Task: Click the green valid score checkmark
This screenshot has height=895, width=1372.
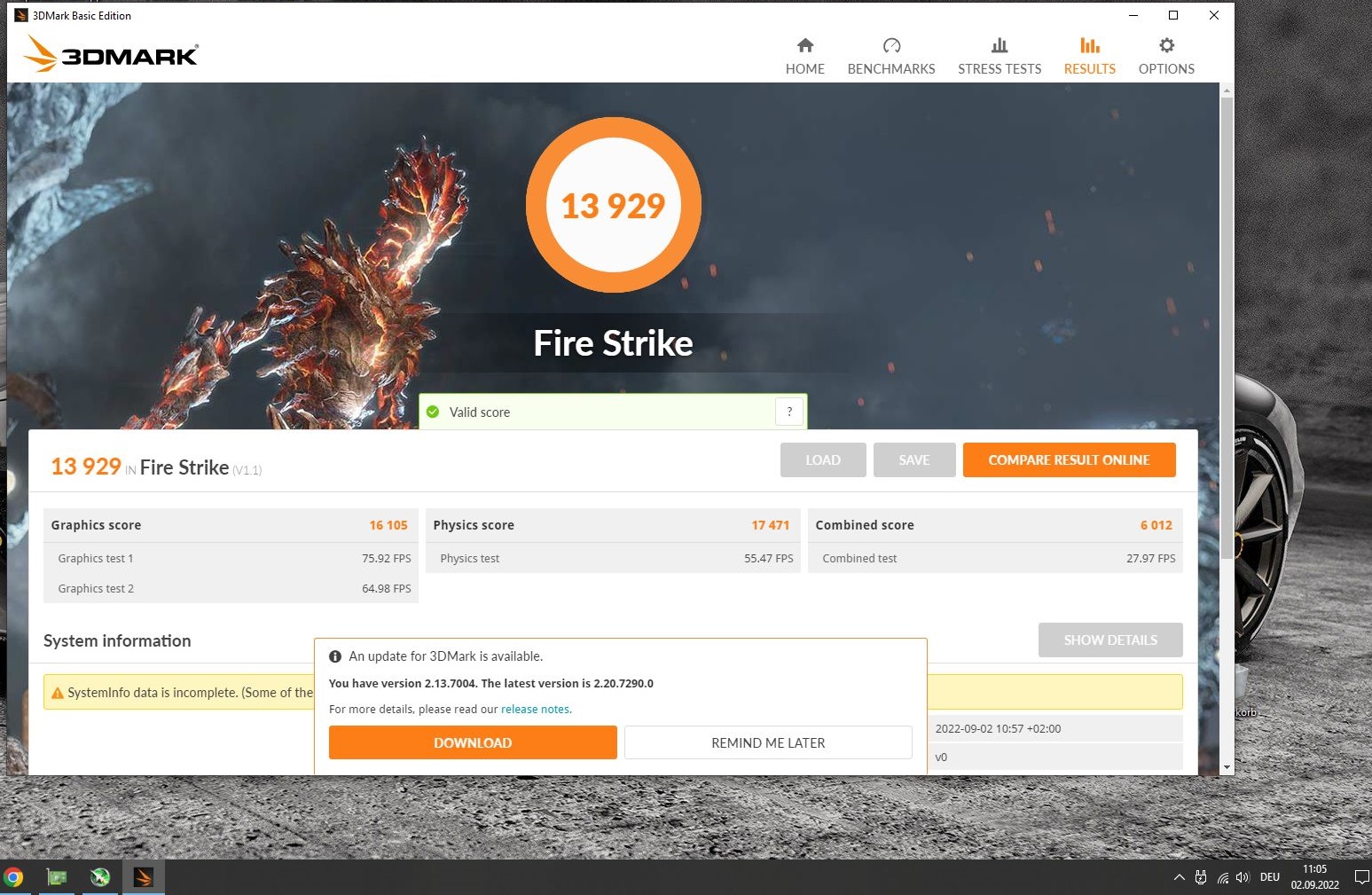Action: (433, 412)
